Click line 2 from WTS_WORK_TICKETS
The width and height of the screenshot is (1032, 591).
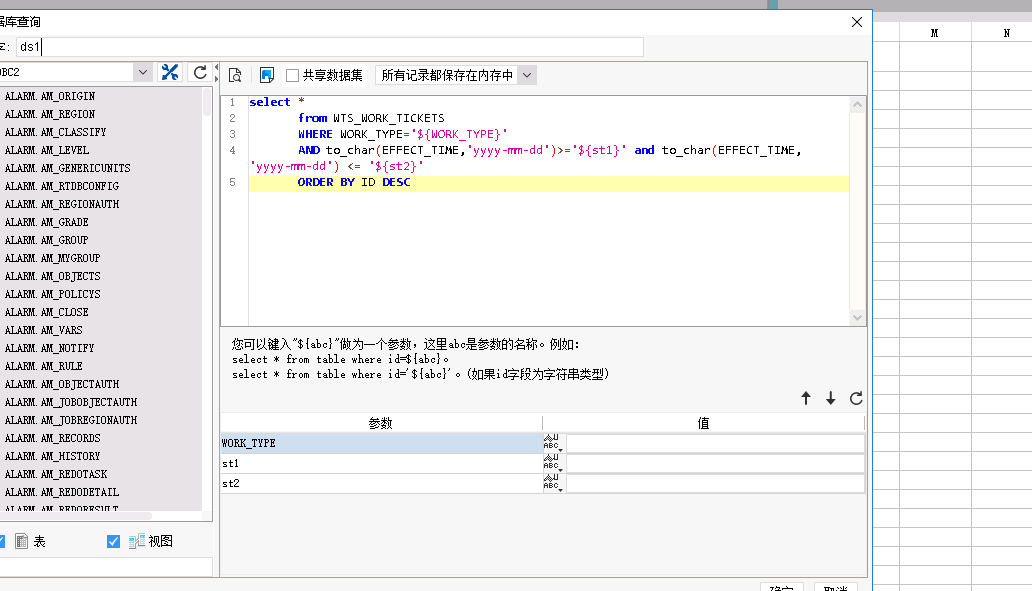[371, 118]
